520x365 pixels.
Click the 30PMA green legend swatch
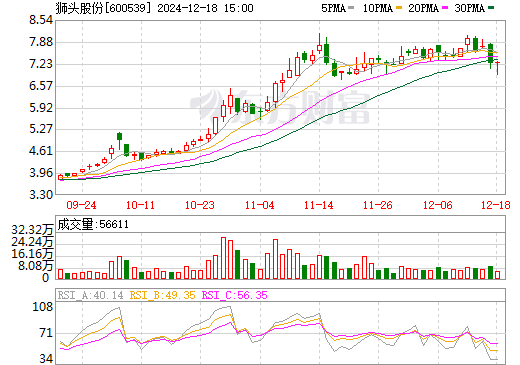pyautogui.click(x=491, y=8)
